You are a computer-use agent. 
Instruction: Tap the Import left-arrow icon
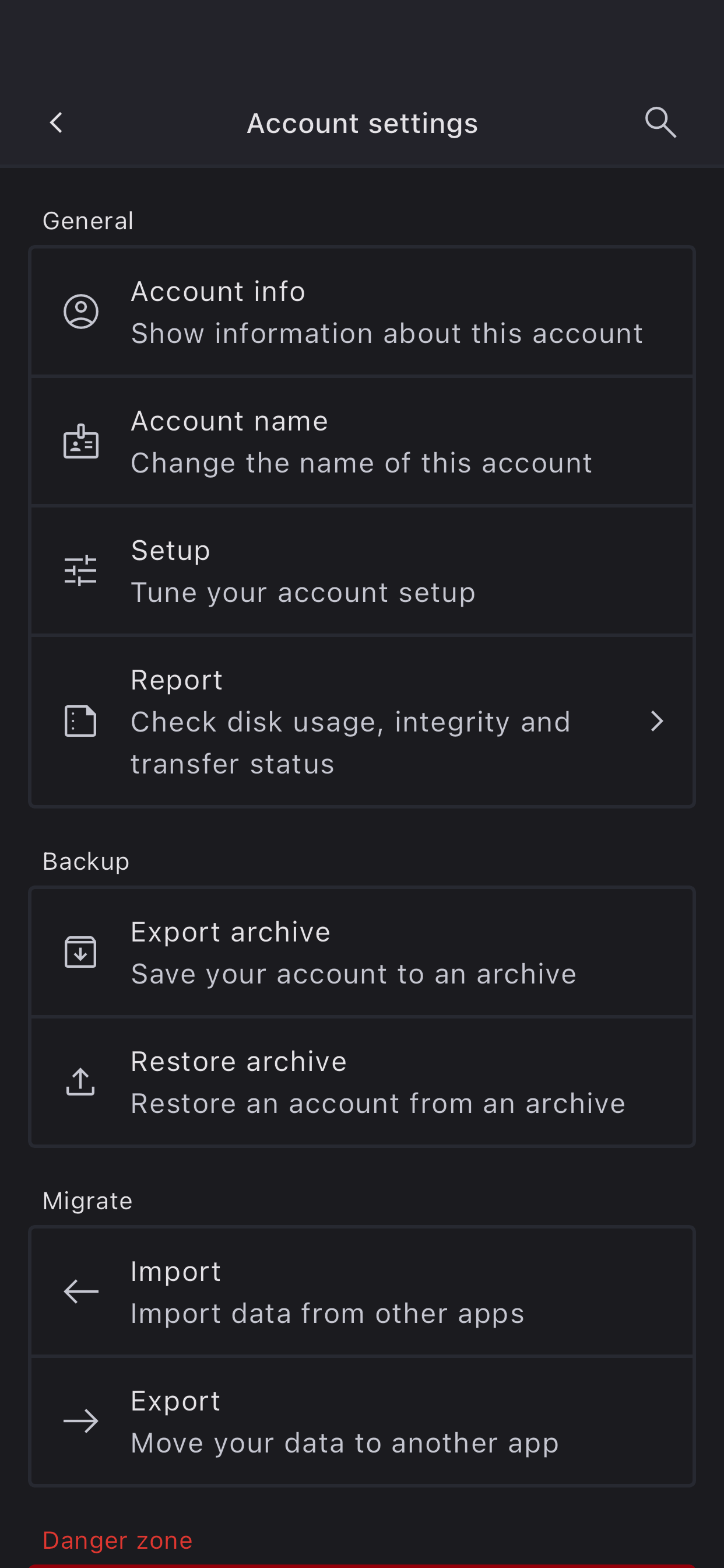81,1291
